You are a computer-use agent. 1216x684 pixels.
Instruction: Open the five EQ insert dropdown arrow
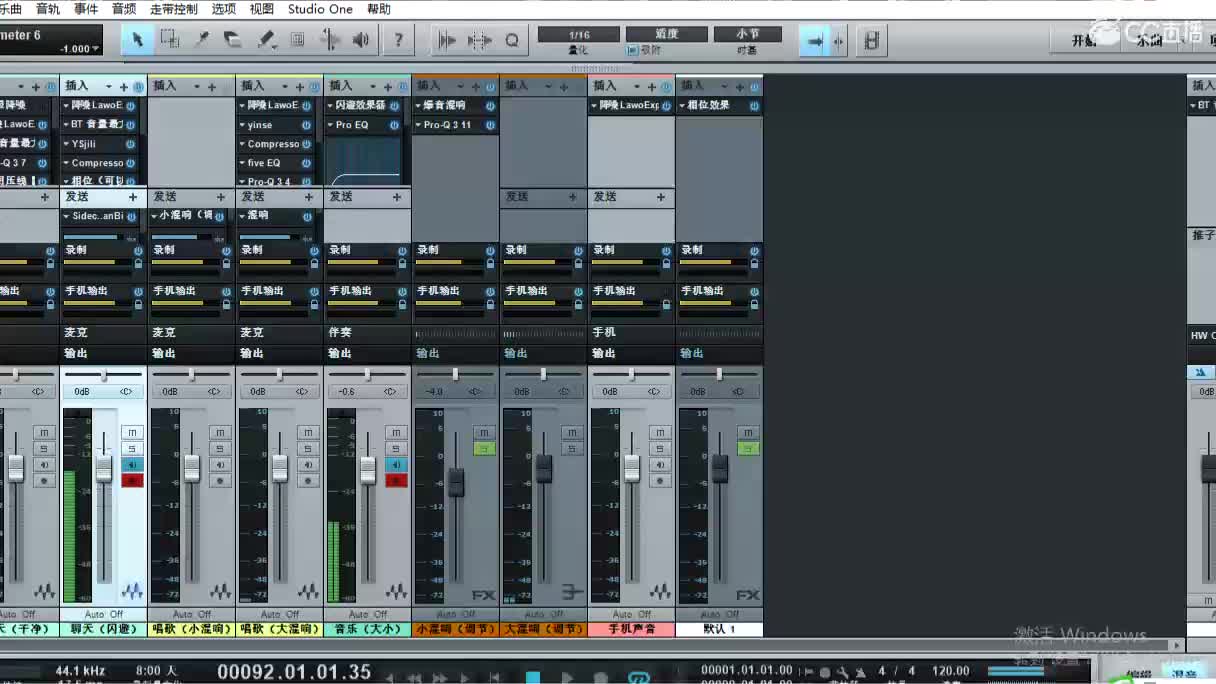[x=242, y=163]
